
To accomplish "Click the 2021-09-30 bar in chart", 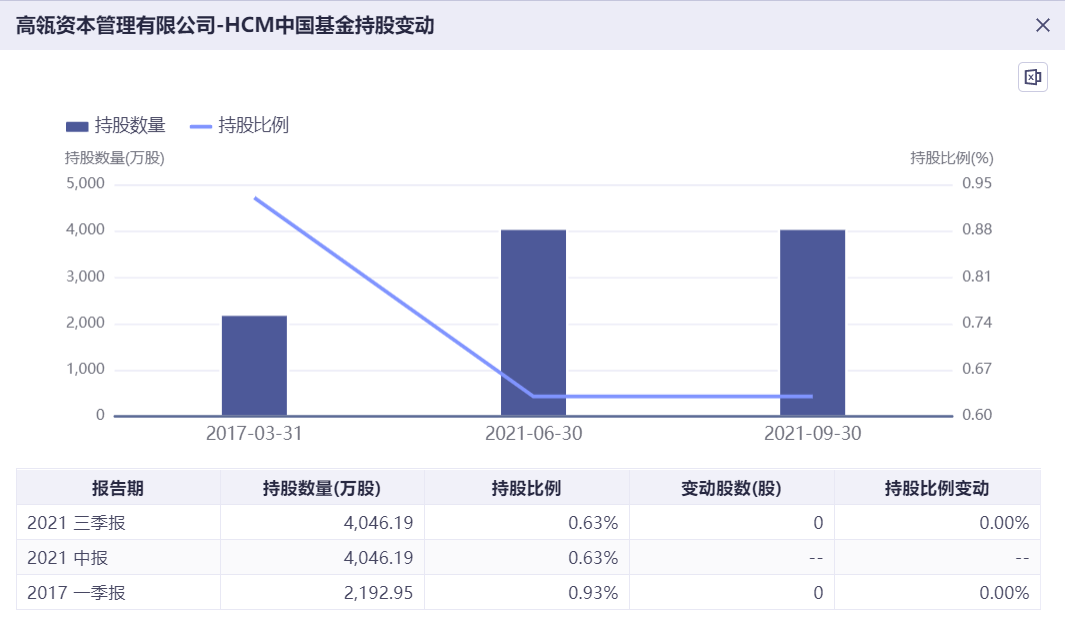I will pyautogui.click(x=812, y=323).
